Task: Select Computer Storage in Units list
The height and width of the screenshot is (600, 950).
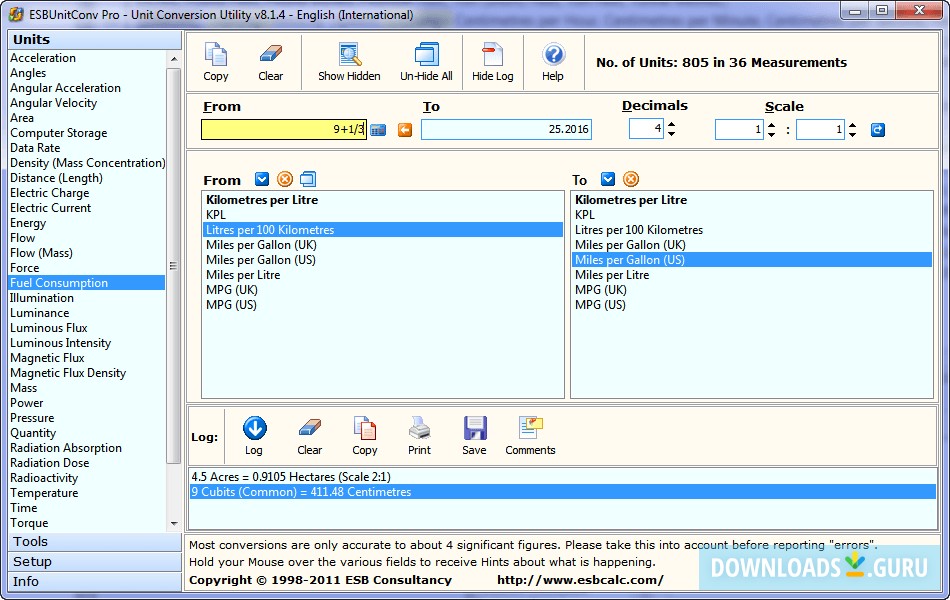Action: click(58, 133)
